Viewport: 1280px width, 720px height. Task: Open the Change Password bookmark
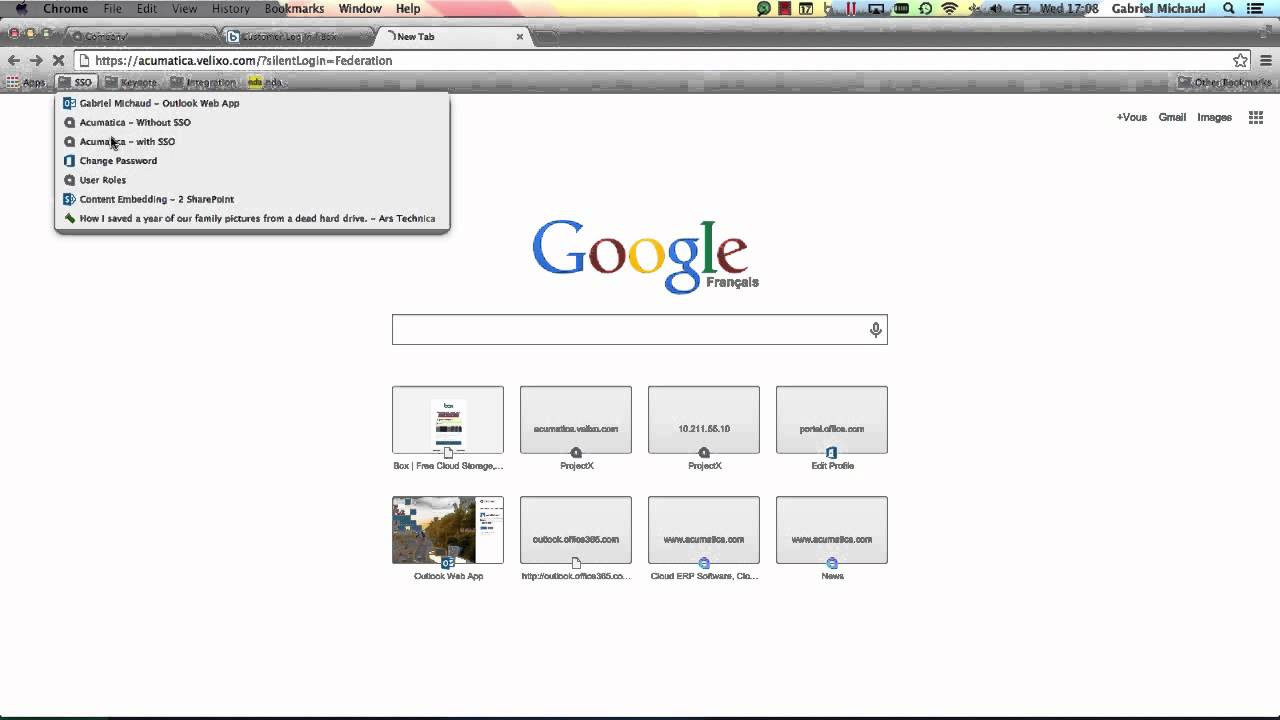pyautogui.click(x=252, y=160)
